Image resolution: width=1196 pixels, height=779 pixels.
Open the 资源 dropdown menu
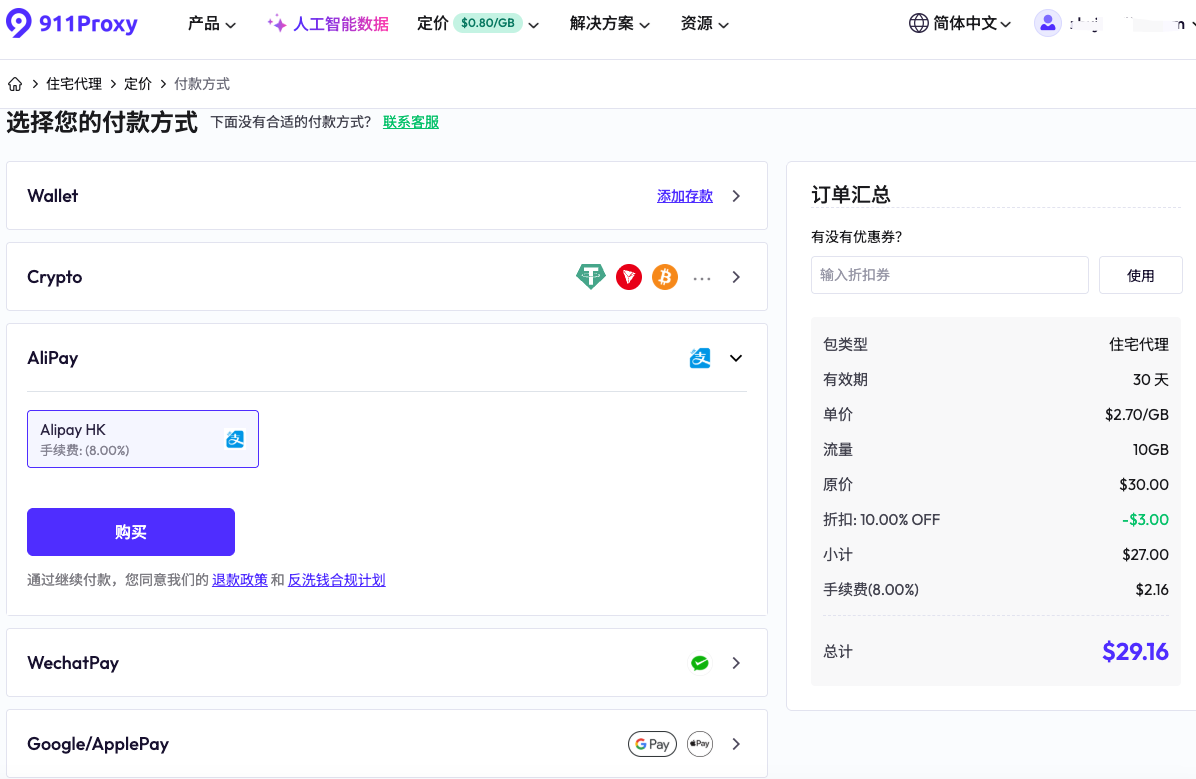tap(704, 24)
